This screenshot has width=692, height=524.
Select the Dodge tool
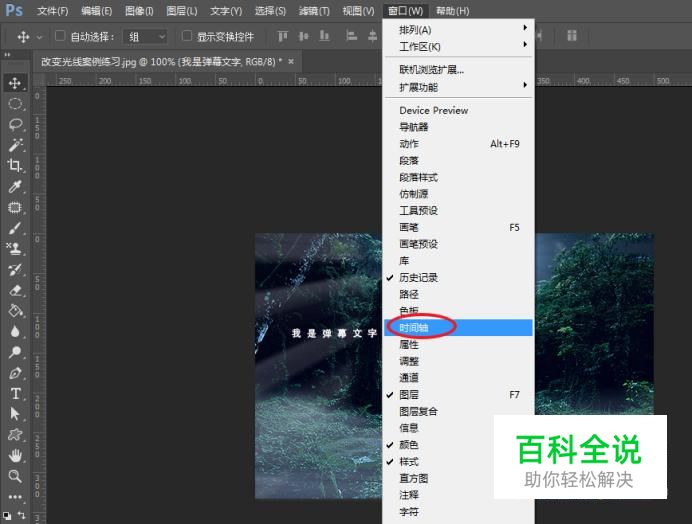tap(15, 352)
